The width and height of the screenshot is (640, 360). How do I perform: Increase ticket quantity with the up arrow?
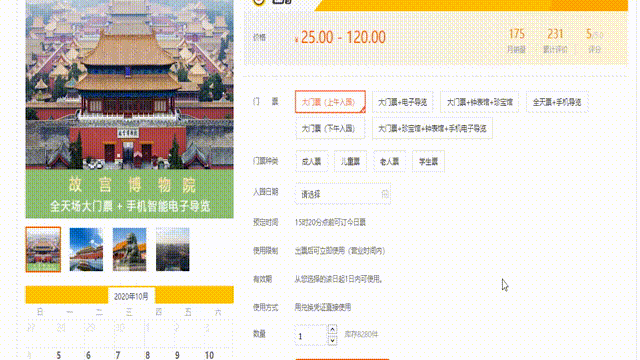click(333, 329)
